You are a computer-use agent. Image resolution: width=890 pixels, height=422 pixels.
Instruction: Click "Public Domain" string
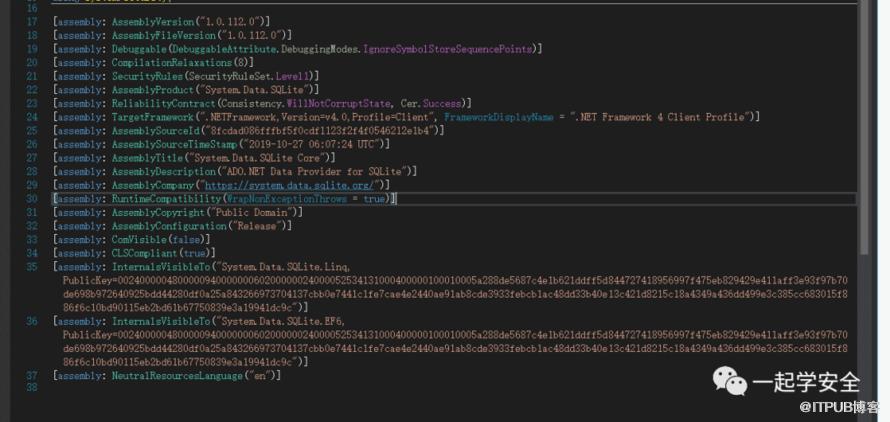coord(252,212)
